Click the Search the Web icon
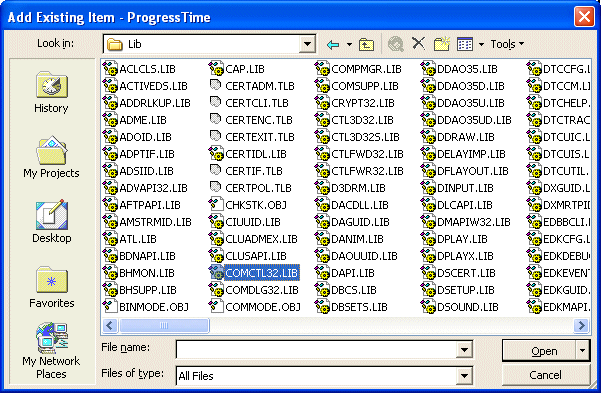 [x=396, y=44]
